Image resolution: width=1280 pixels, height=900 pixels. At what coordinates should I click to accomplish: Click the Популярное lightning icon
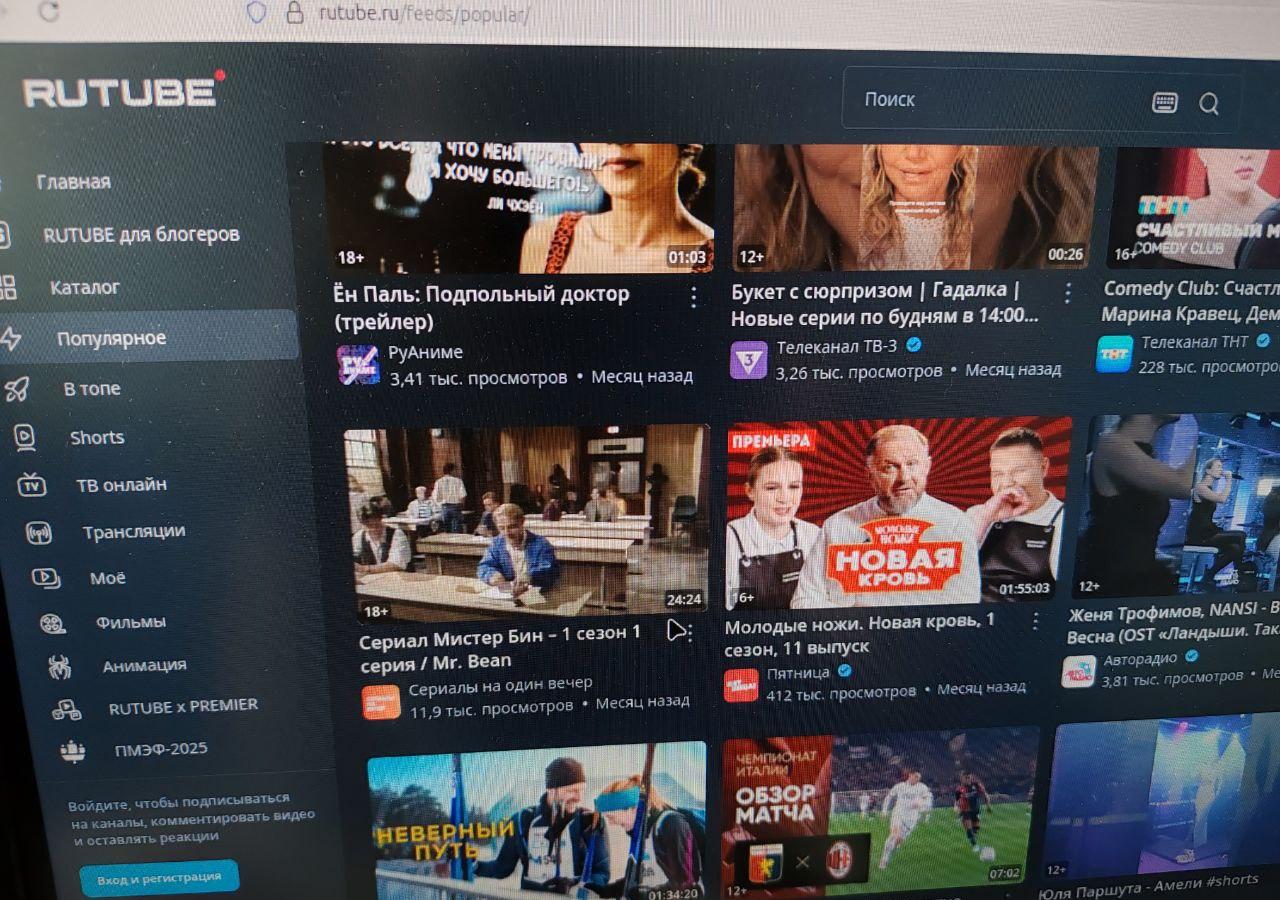coord(10,338)
